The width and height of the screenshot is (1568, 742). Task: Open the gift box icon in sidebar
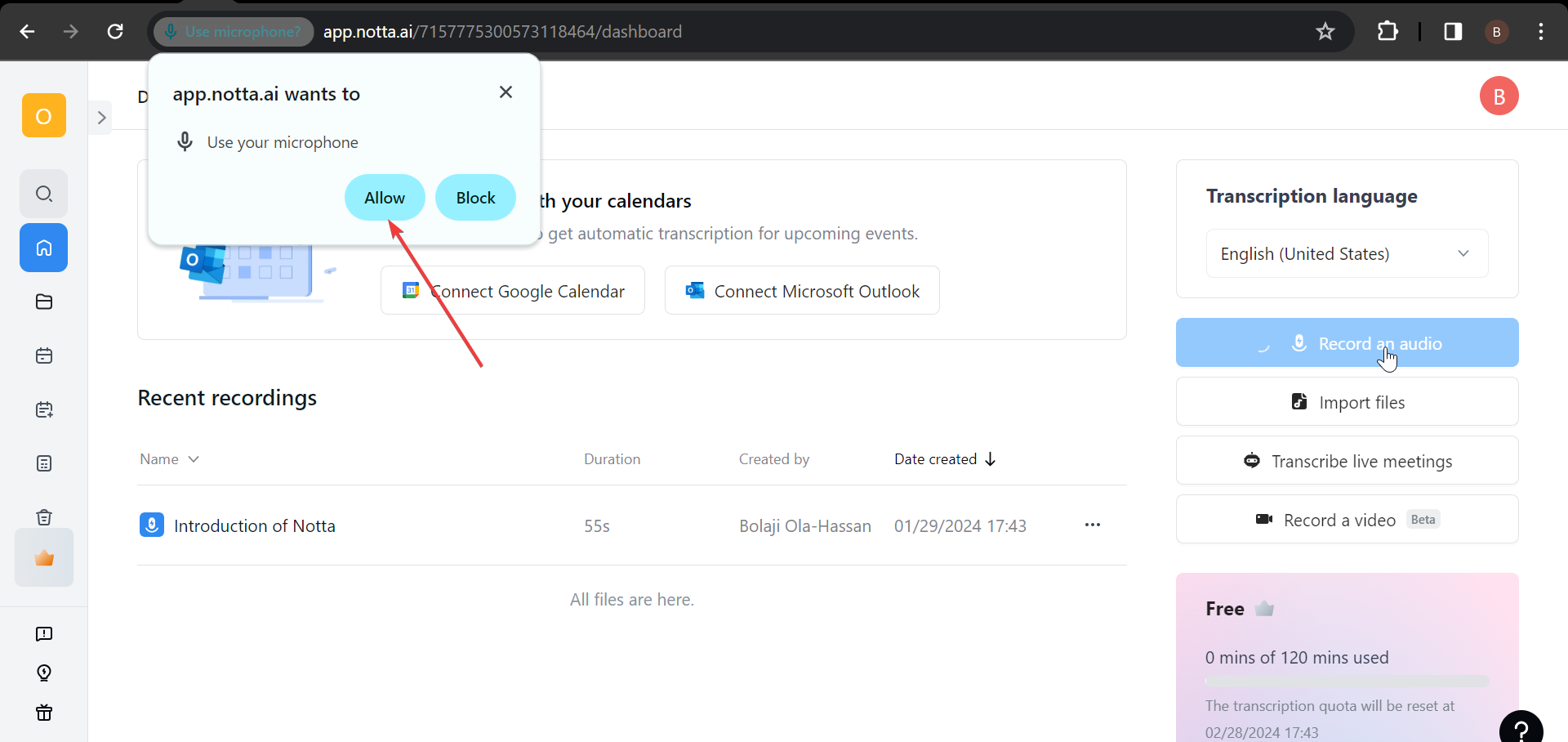click(x=44, y=713)
